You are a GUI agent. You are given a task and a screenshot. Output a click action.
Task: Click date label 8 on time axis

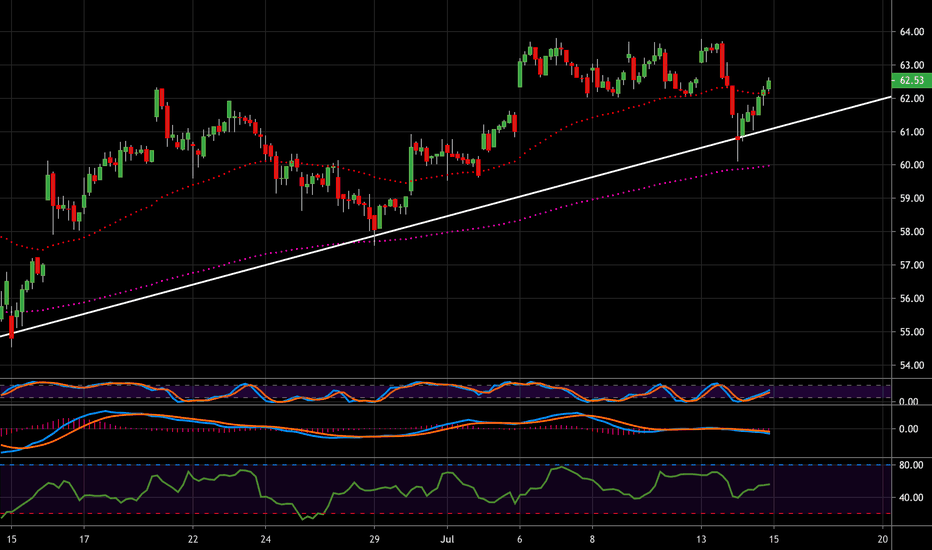(x=592, y=539)
